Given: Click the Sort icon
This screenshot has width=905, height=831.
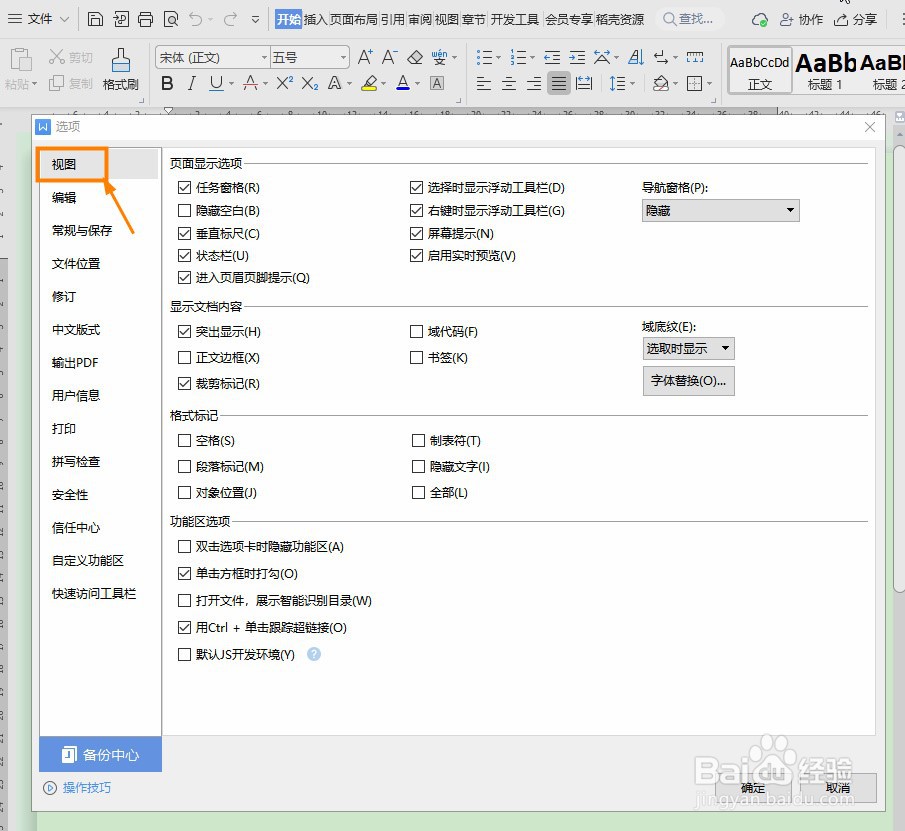Looking at the screenshot, I should (x=636, y=57).
